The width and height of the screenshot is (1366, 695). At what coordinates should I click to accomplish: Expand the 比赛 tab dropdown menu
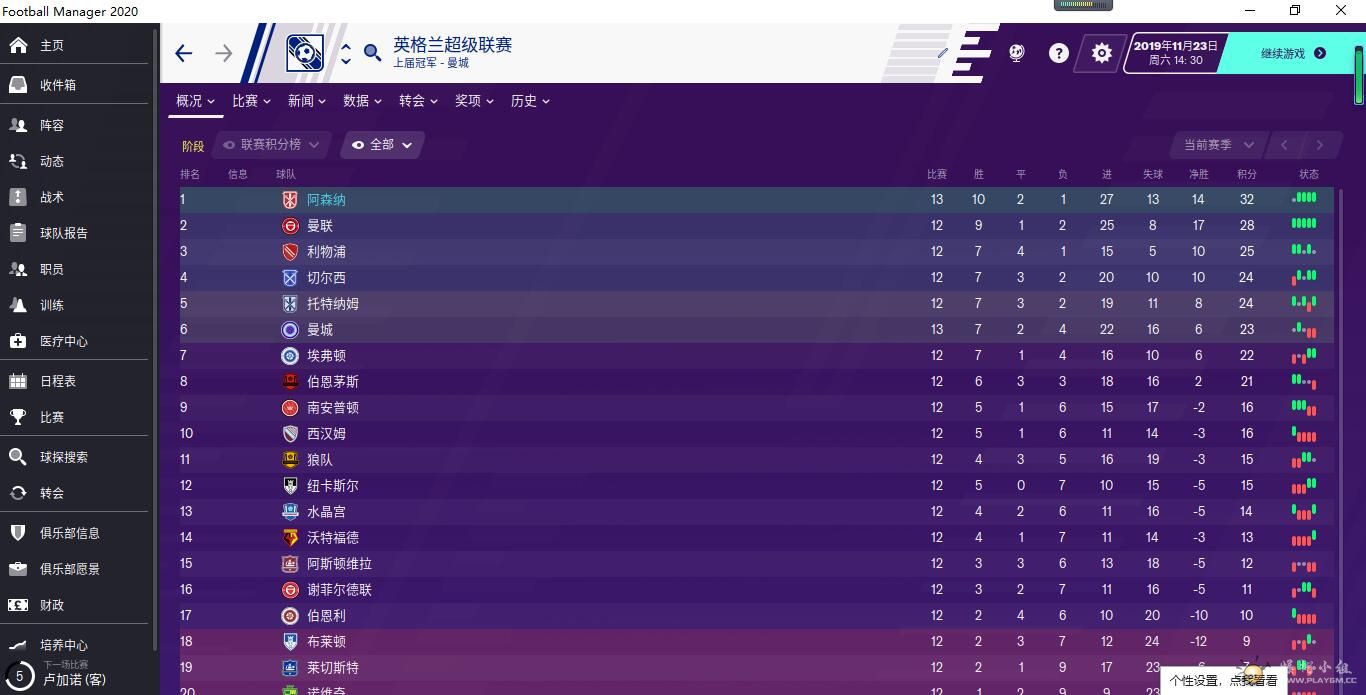pos(251,101)
